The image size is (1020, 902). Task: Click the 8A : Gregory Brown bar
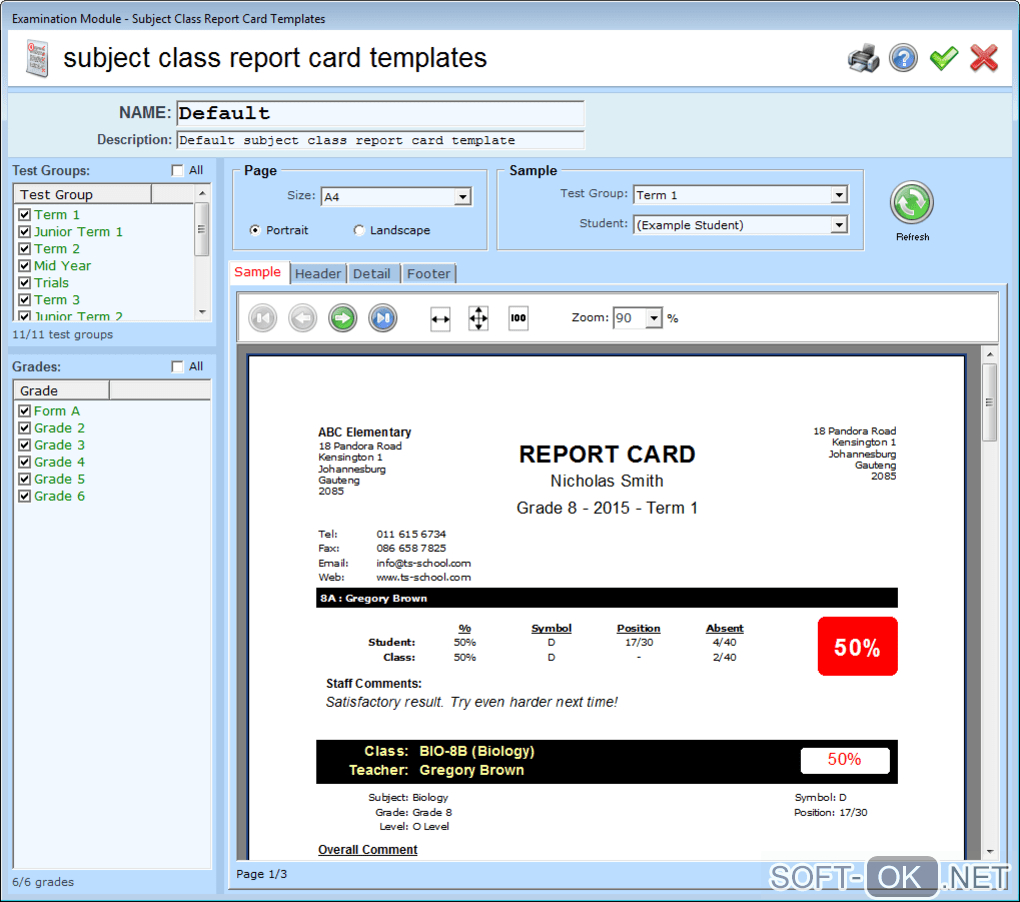(607, 598)
